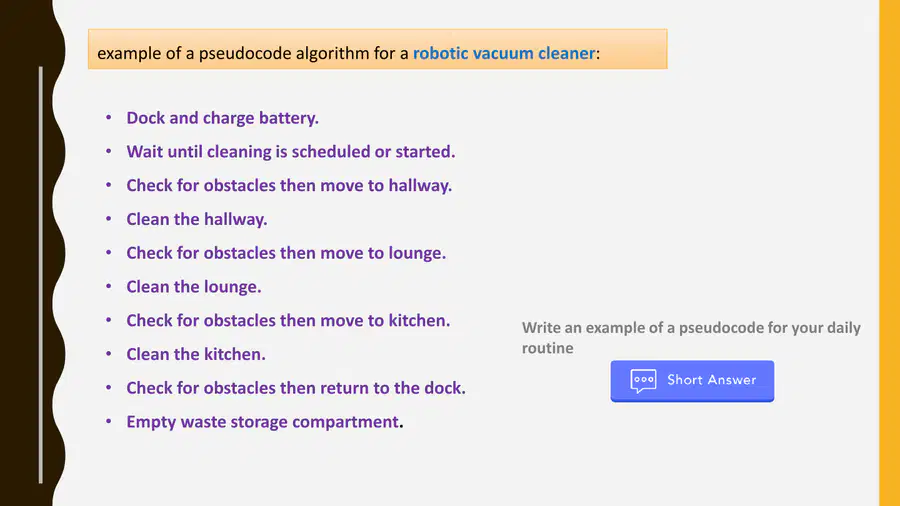
Task: Select 'Empty waste storage compartment' line
Action: [265, 422]
